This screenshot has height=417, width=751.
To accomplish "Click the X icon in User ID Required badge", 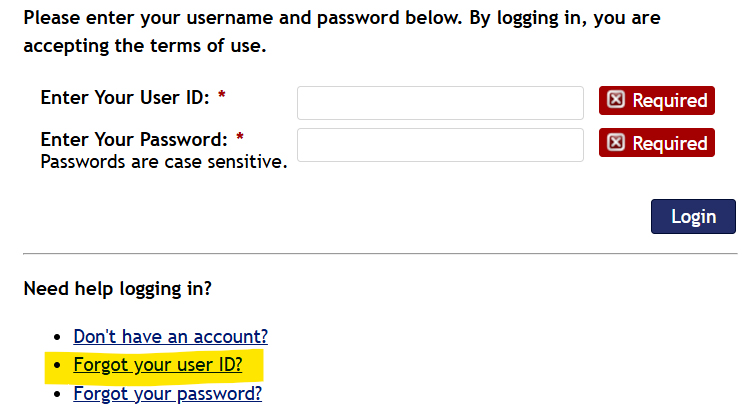I will click(x=616, y=100).
